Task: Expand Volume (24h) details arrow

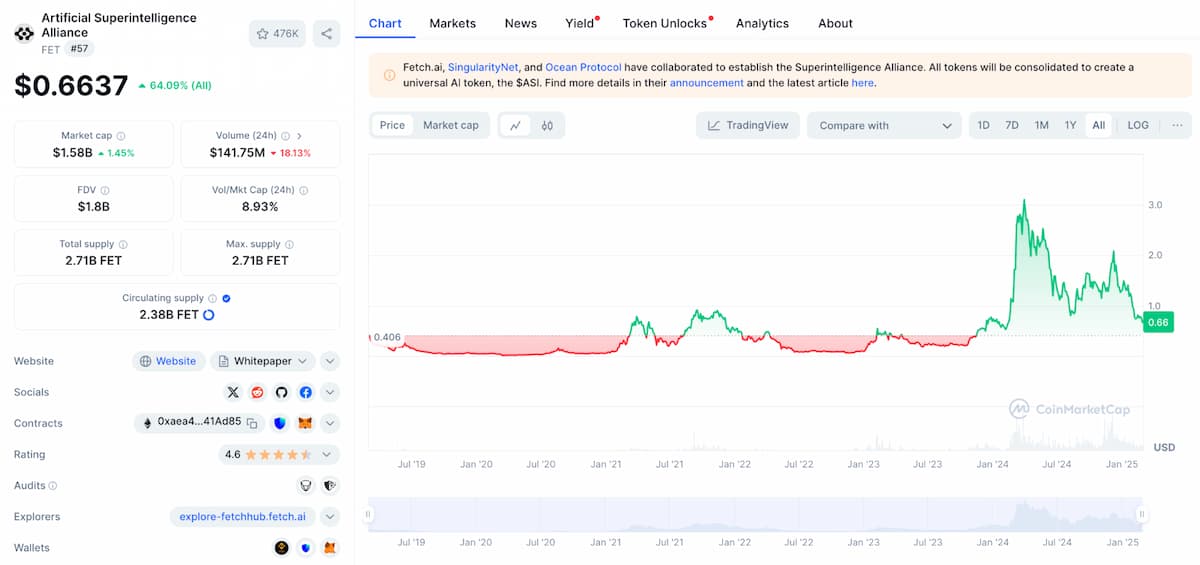Action: click(299, 136)
